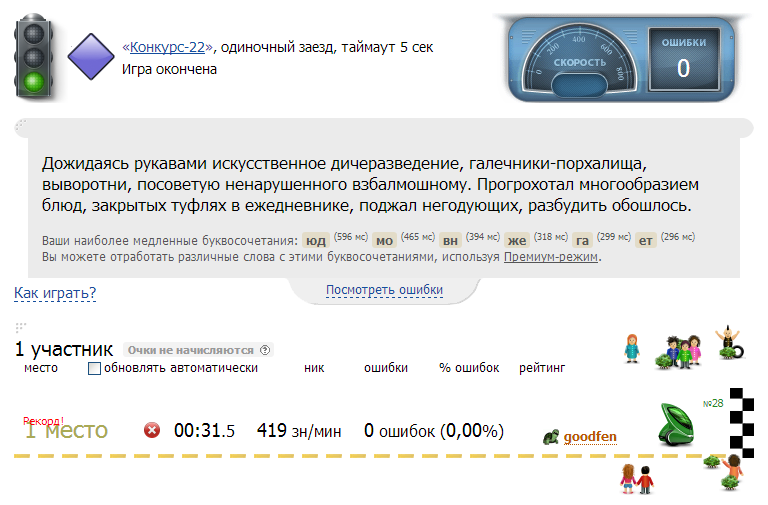Select the slow letter combo вн
This screenshot has width=768, height=505.
(x=450, y=240)
